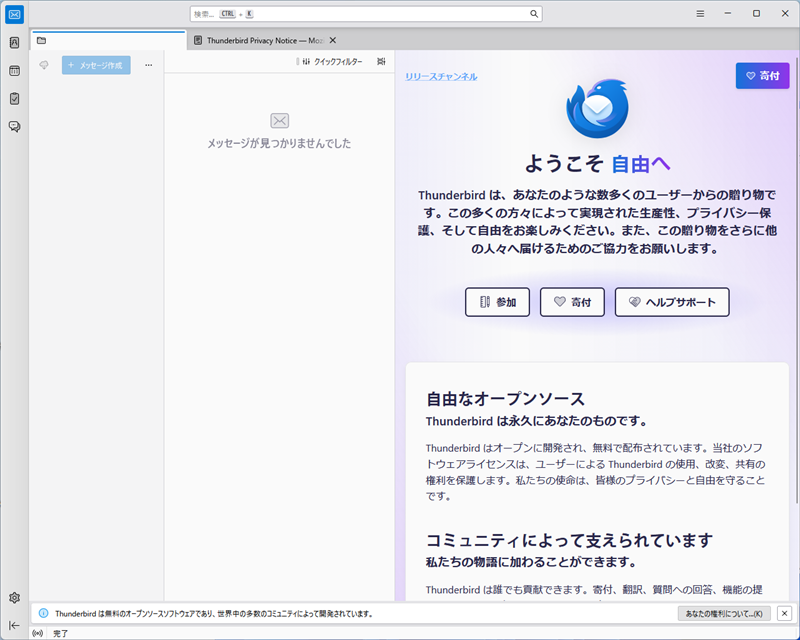Click the online status icon in status bar

[38, 633]
